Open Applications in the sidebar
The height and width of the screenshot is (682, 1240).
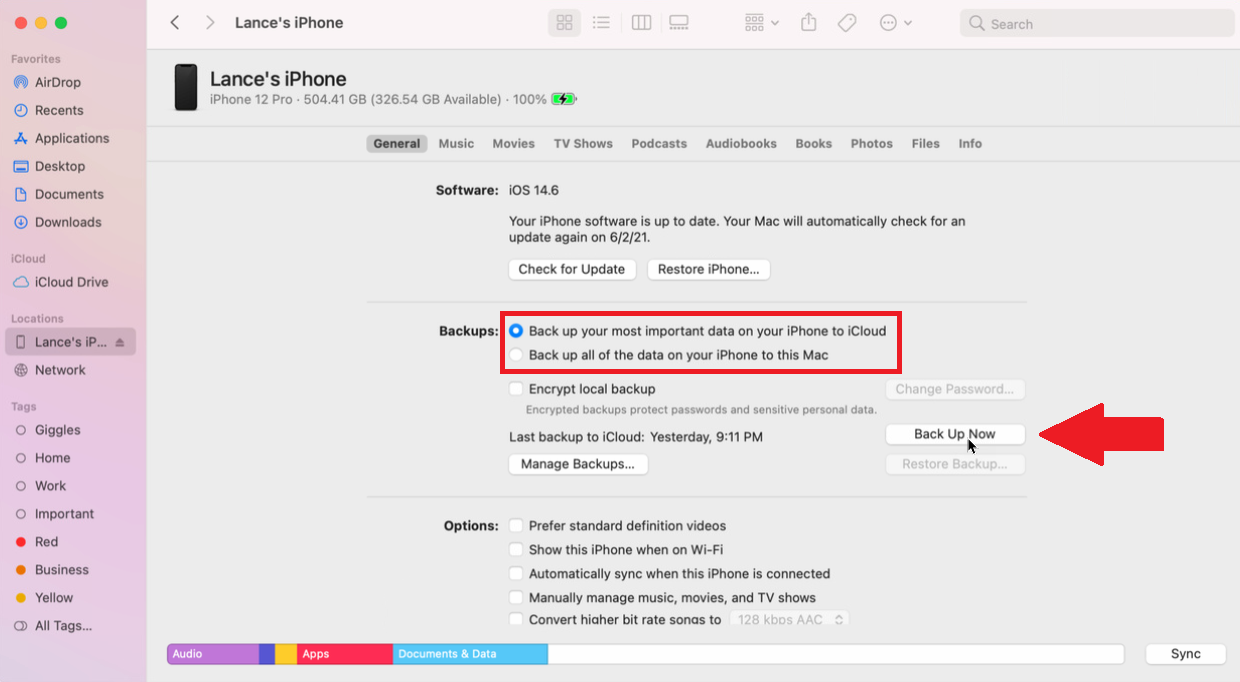coord(70,138)
